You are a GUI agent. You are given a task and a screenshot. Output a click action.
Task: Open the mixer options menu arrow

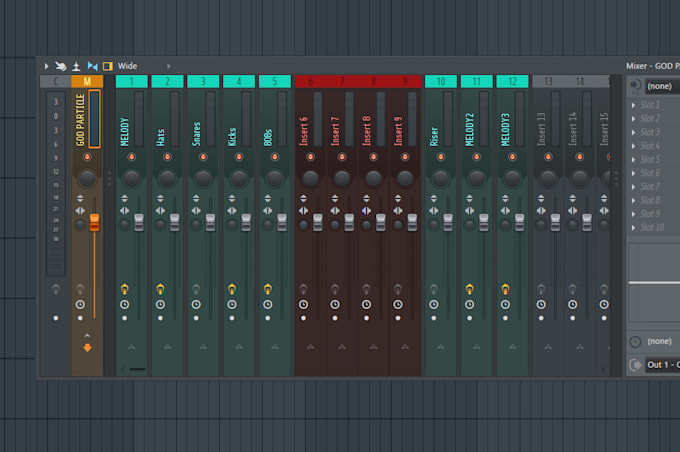pos(46,66)
